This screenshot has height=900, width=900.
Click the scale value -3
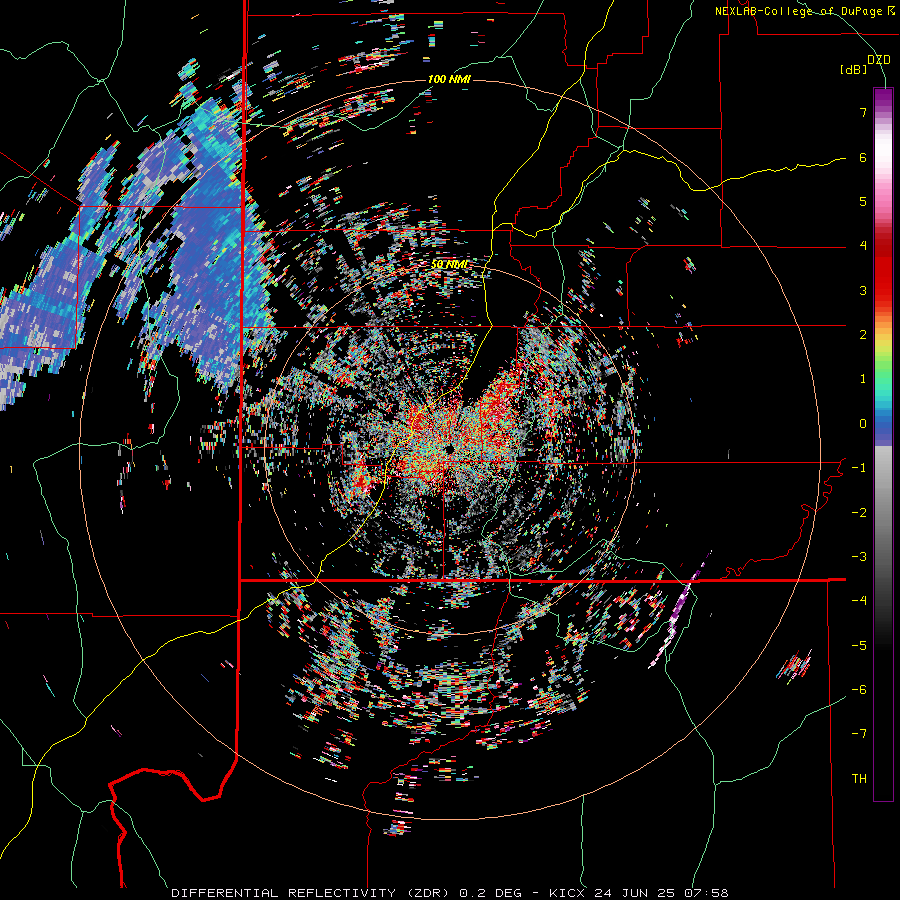click(x=859, y=557)
